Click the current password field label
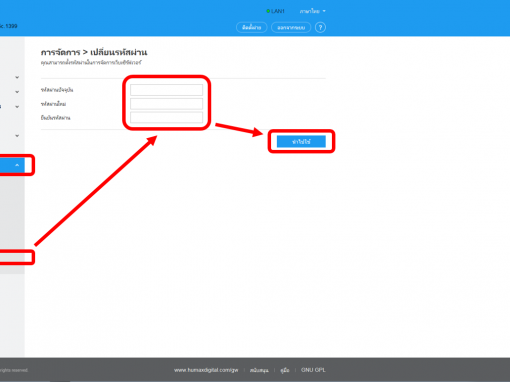Screen dimensions: 510x382 click(x=57, y=90)
